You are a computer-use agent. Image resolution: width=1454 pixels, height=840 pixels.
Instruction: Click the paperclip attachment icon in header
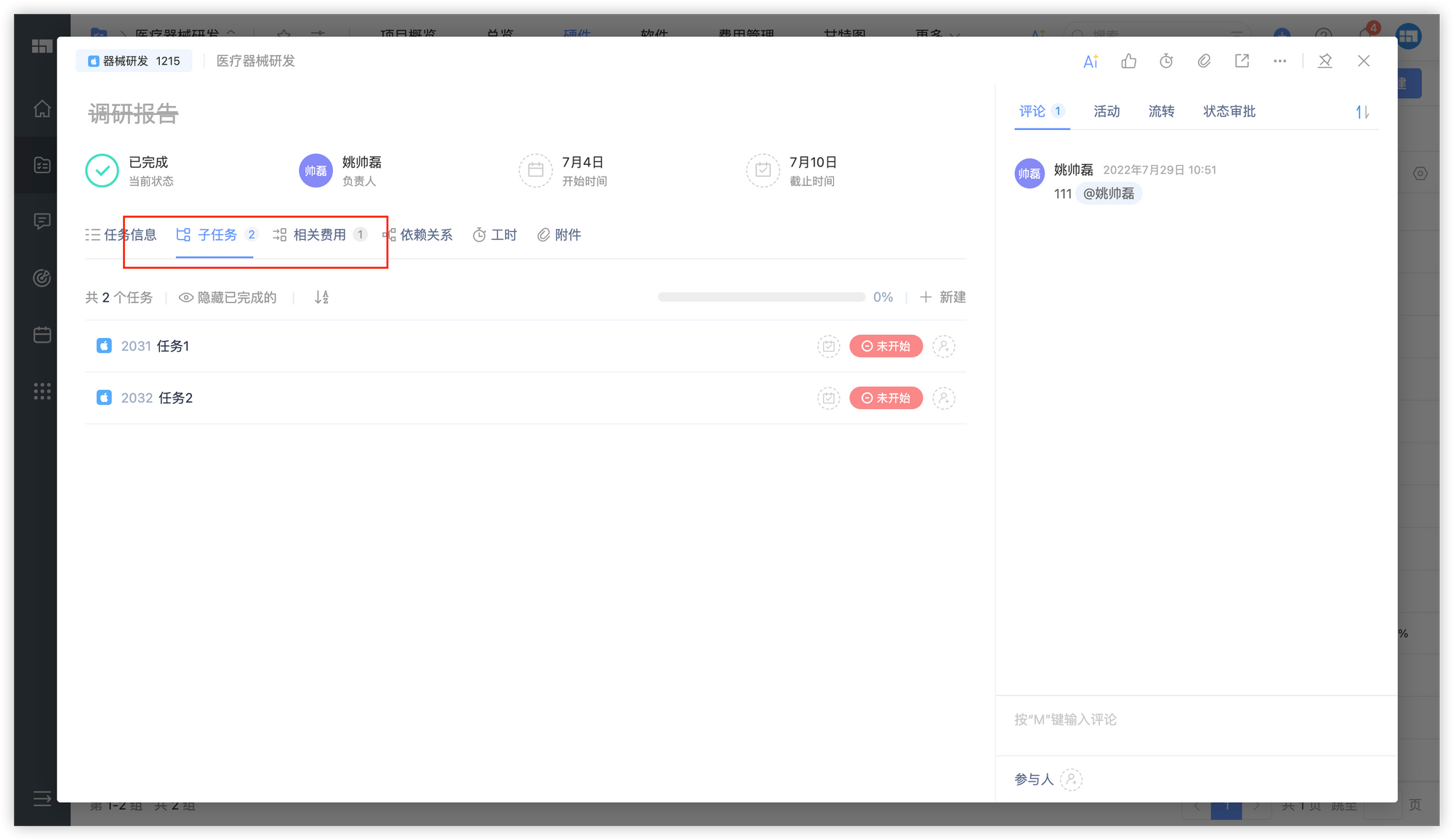click(x=1204, y=61)
